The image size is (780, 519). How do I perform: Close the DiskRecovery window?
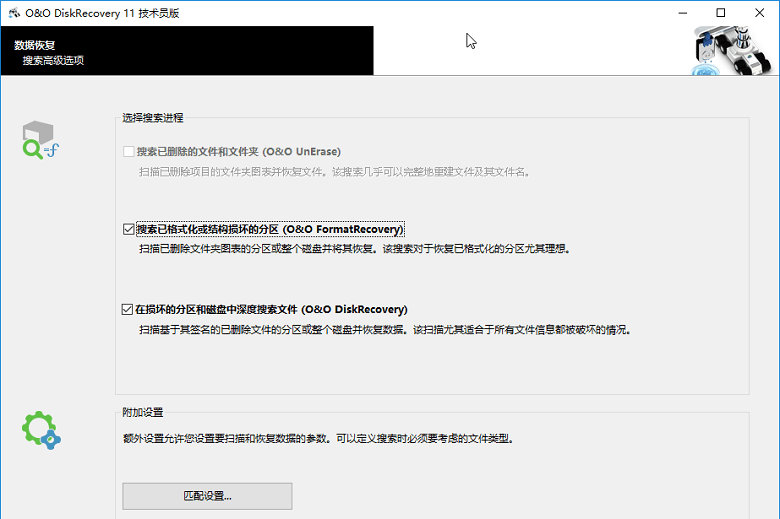[x=759, y=13]
